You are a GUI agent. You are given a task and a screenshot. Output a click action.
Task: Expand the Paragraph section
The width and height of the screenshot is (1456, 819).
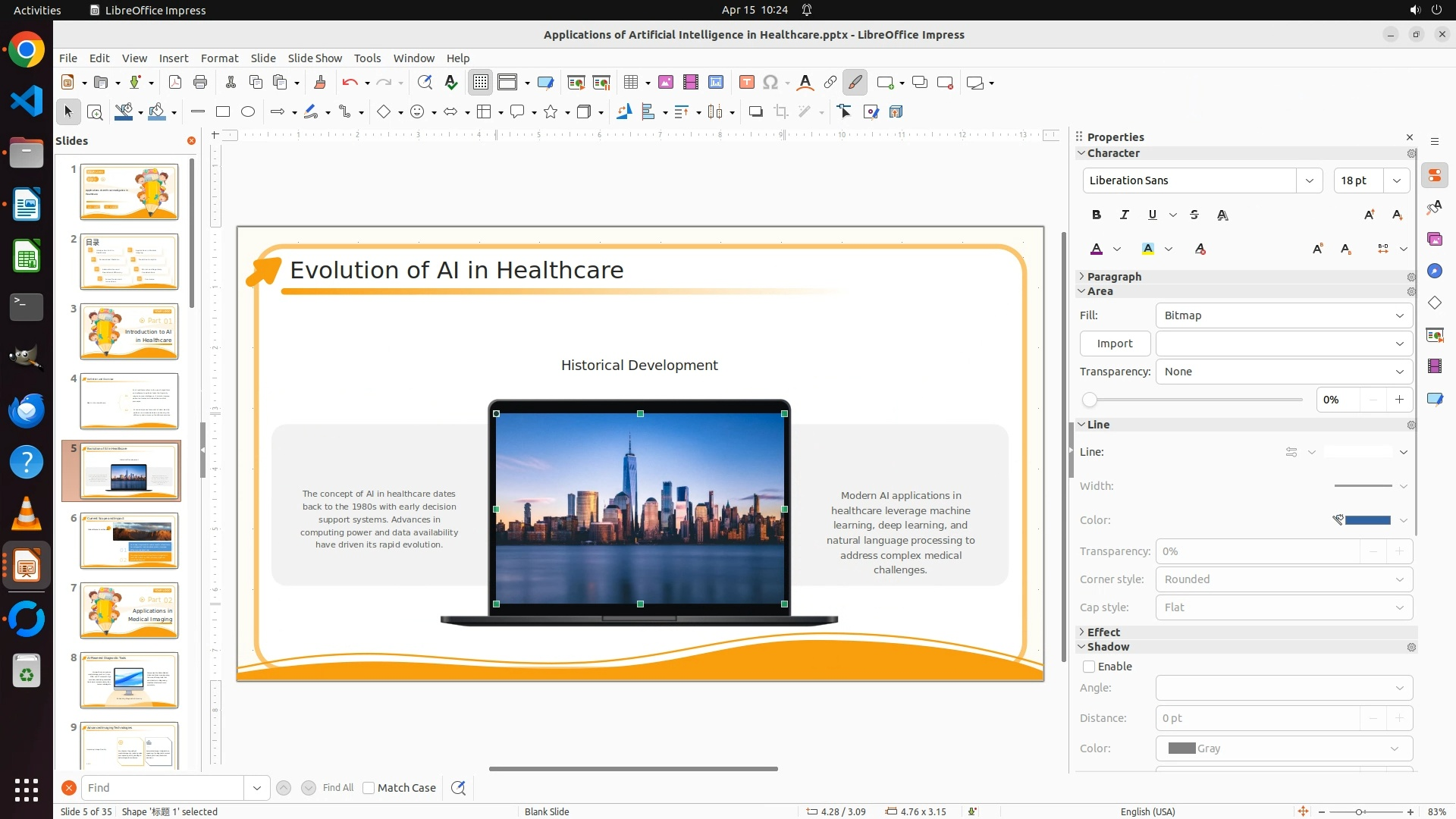[1113, 277]
